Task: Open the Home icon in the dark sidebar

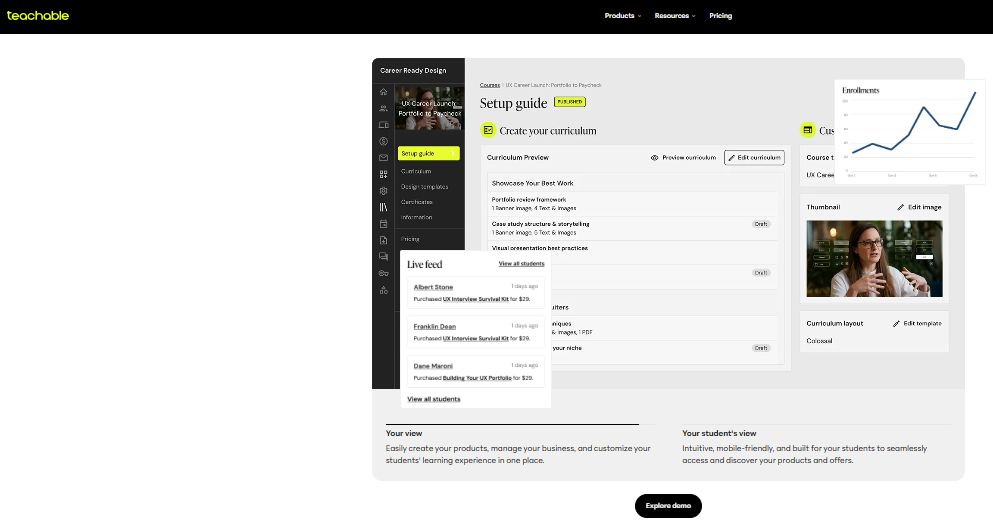Action: coord(383,92)
